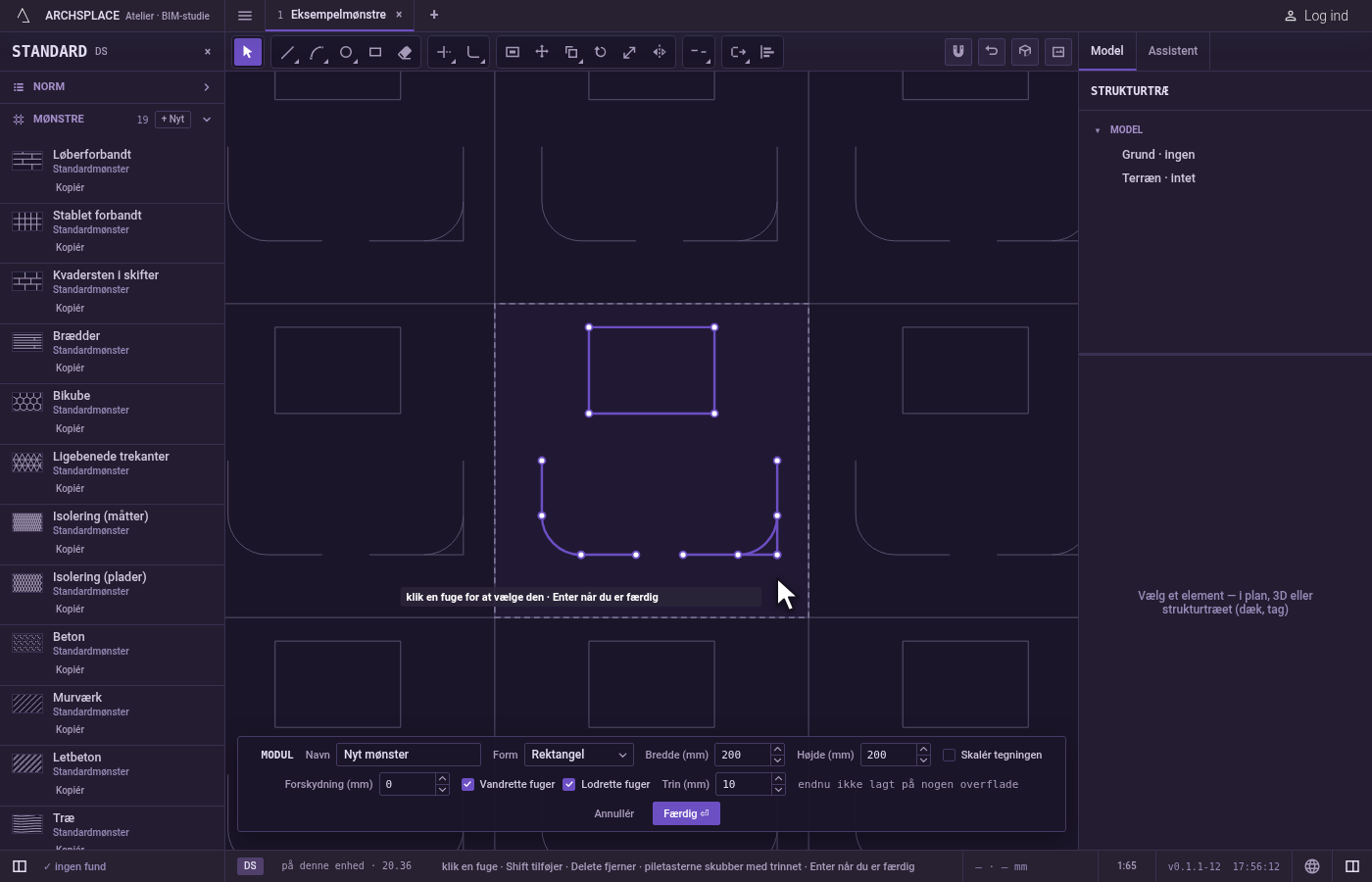Enable Skalér tegningen checkbox

coord(949,755)
